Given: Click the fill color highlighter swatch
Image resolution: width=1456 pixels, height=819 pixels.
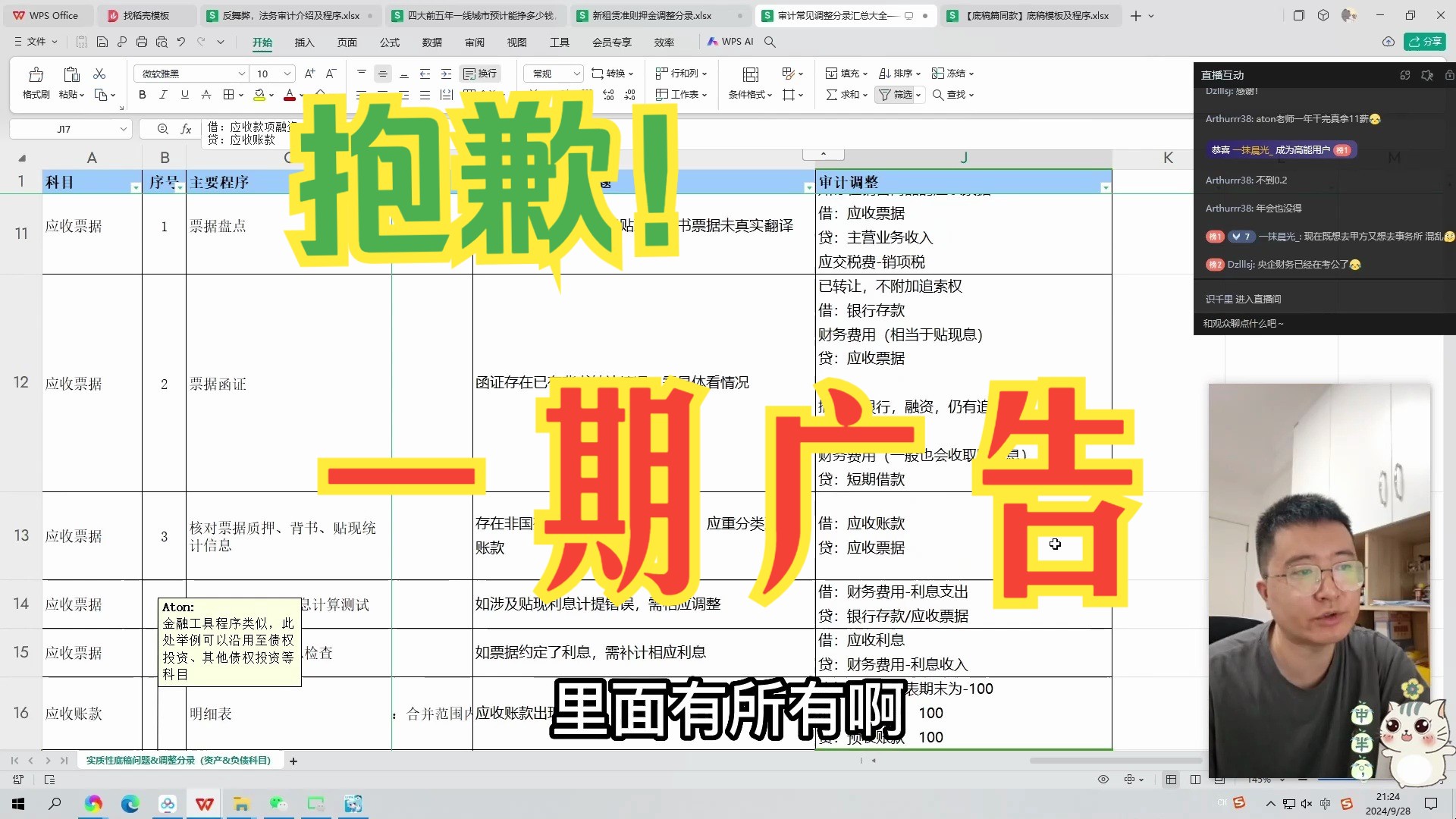Looking at the screenshot, I should [260, 95].
